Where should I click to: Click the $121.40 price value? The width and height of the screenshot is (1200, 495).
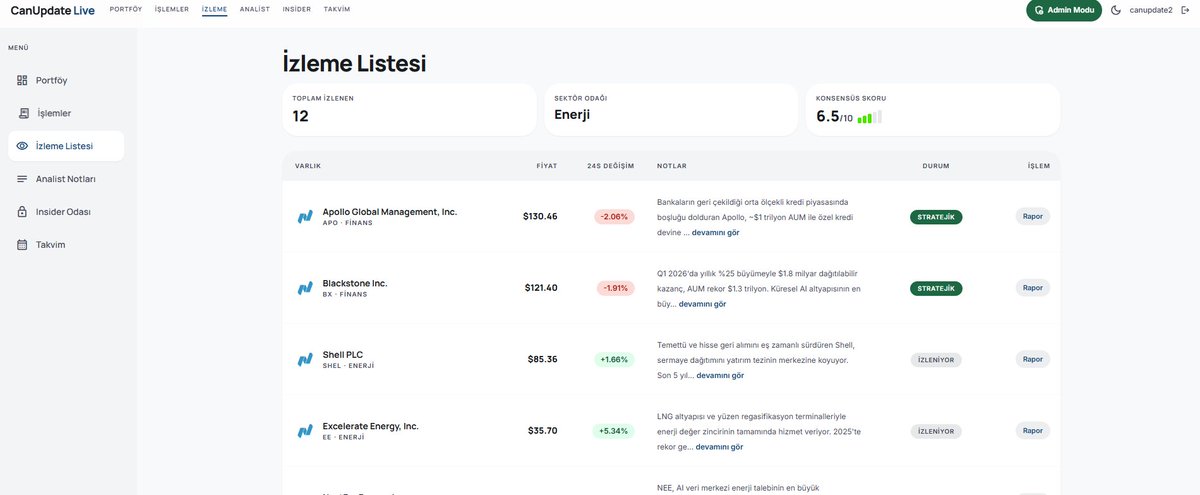541,288
